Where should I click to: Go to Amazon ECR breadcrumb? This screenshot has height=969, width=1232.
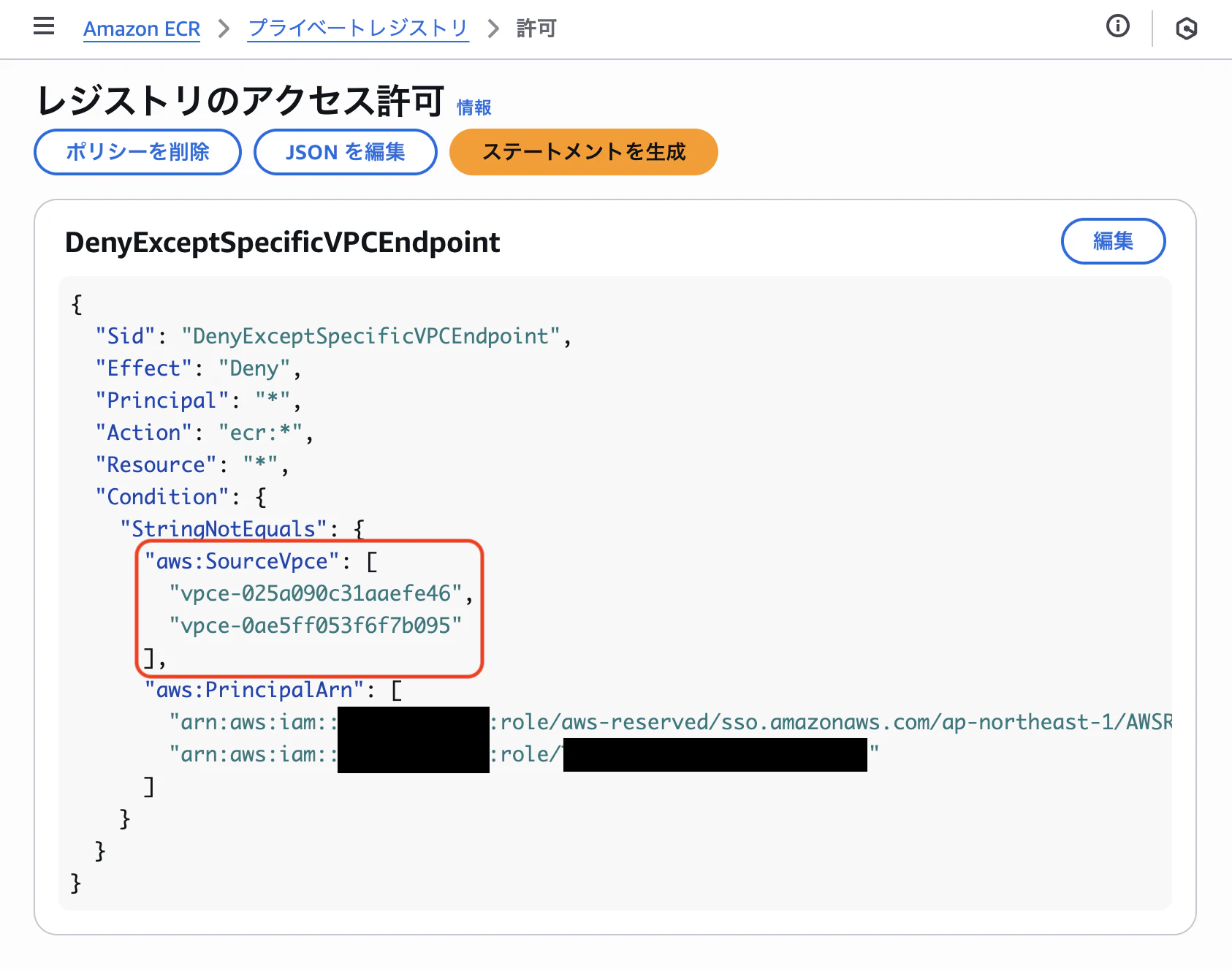(x=142, y=28)
